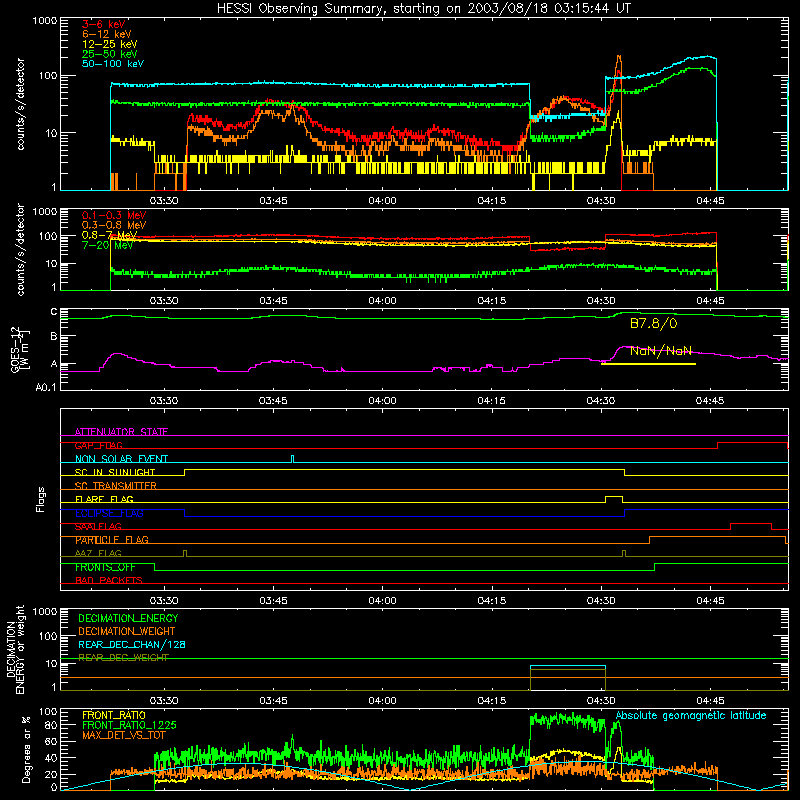Click the SC_IN_SUNLIGHT flag label
The width and height of the screenshot is (800, 800).
115,472
